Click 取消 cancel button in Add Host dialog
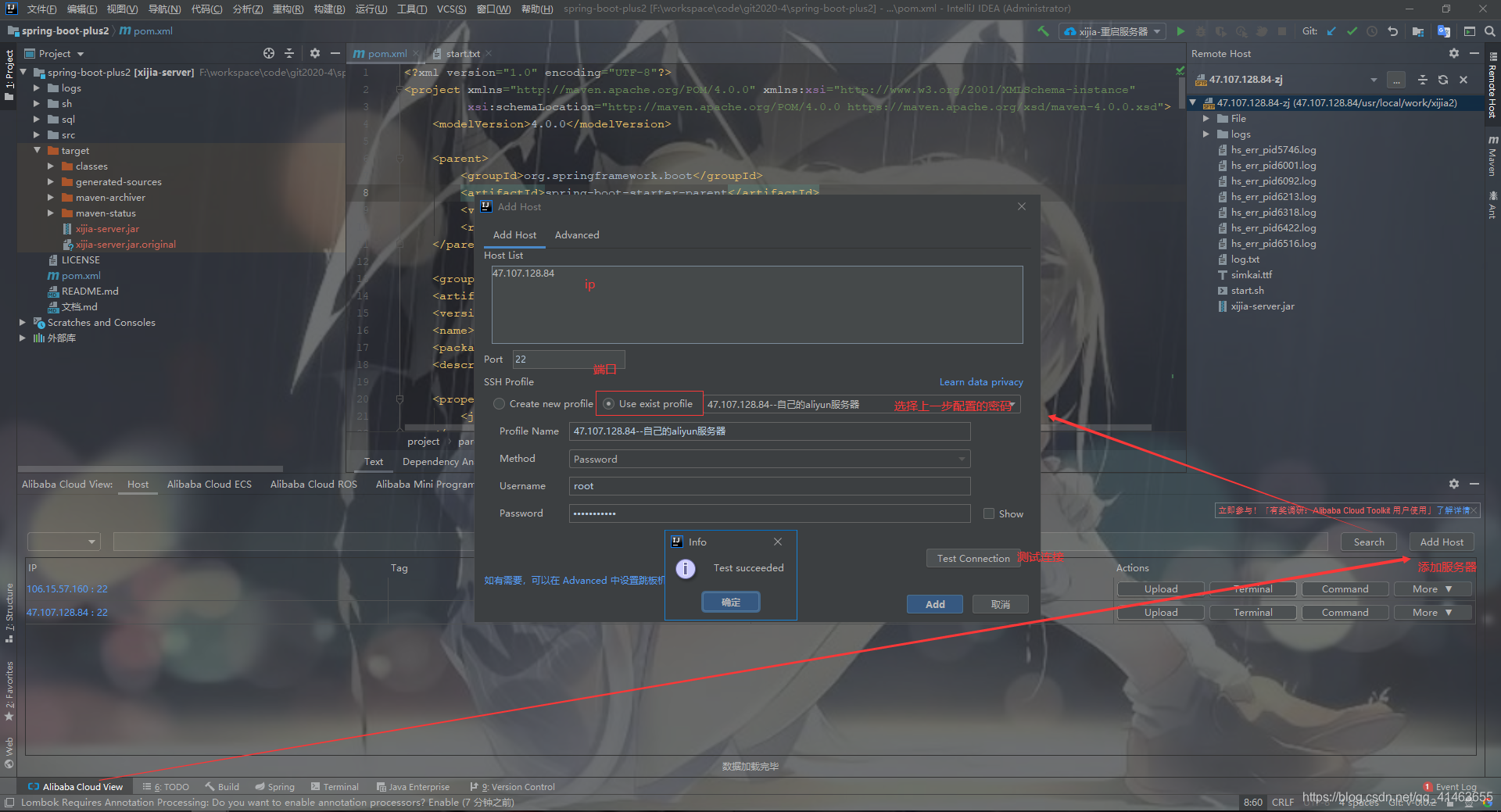This screenshot has height=812, width=1501. point(1001,604)
